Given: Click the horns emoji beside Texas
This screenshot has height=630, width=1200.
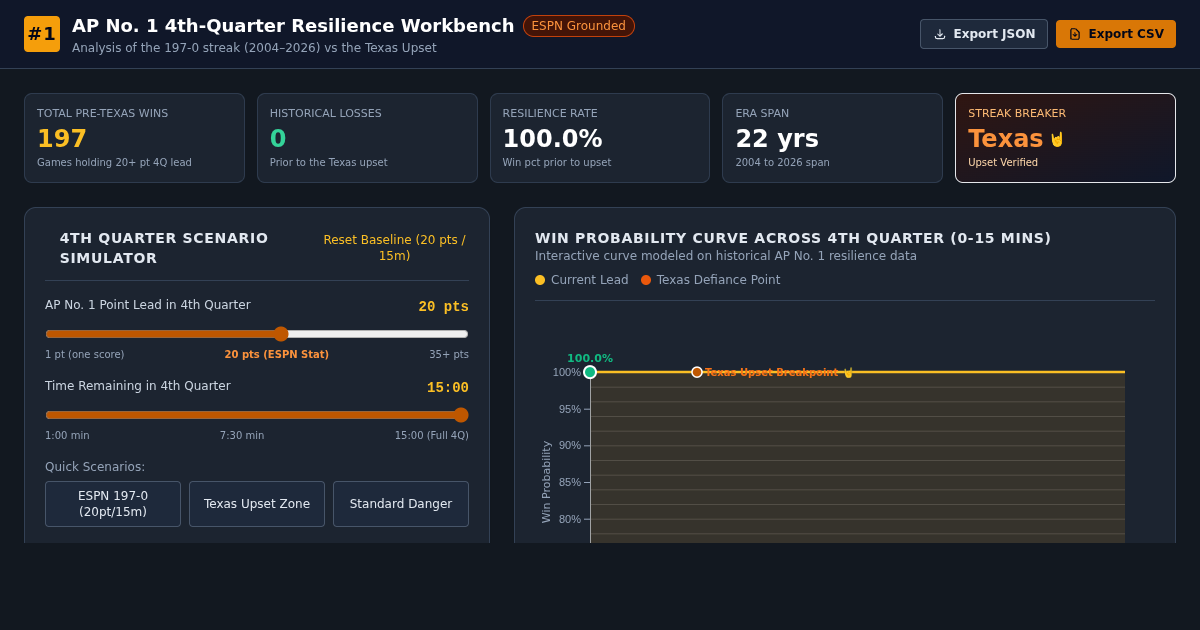Looking at the screenshot, I should pyautogui.click(x=1057, y=139).
